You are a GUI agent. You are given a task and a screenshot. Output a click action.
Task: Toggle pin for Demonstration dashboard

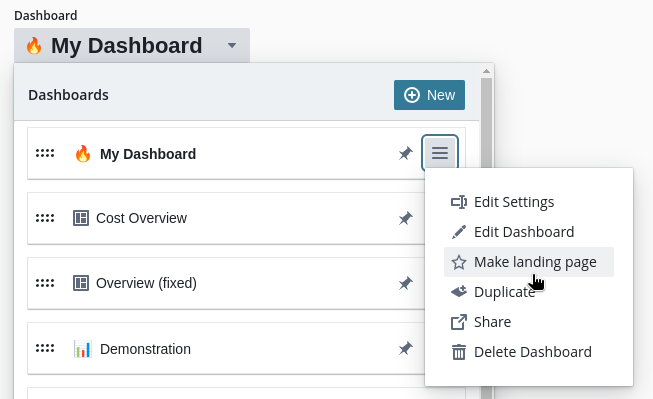pyautogui.click(x=405, y=348)
